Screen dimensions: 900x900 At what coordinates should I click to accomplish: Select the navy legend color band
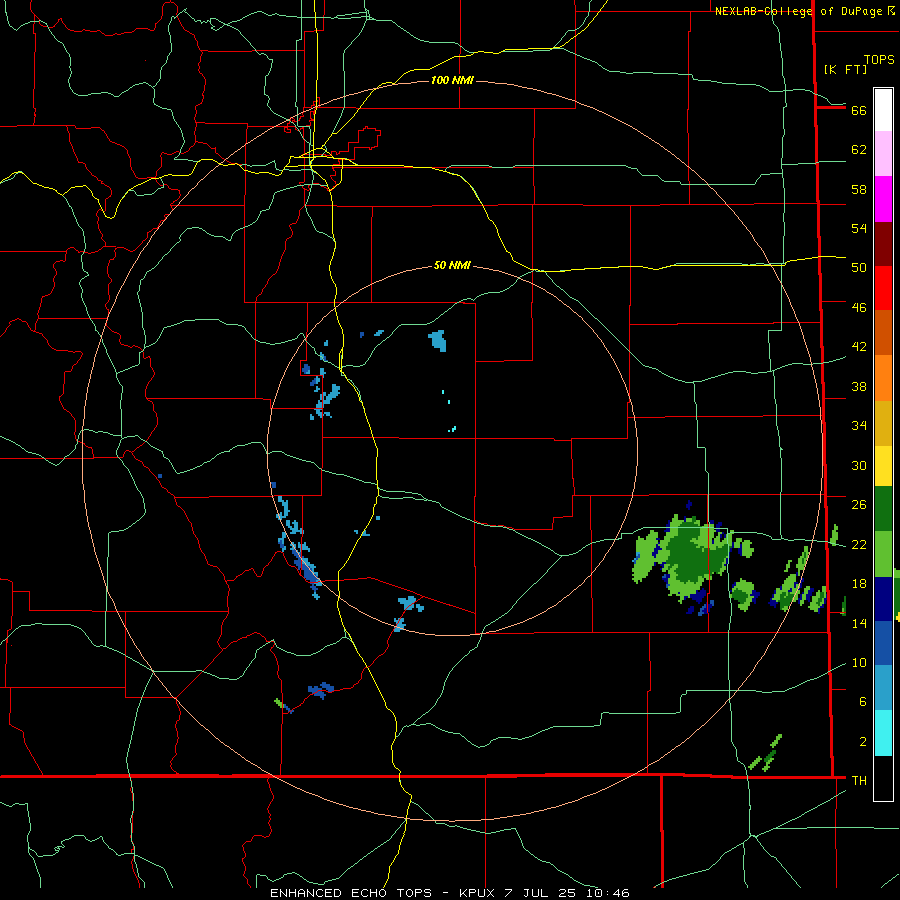pyautogui.click(x=883, y=599)
